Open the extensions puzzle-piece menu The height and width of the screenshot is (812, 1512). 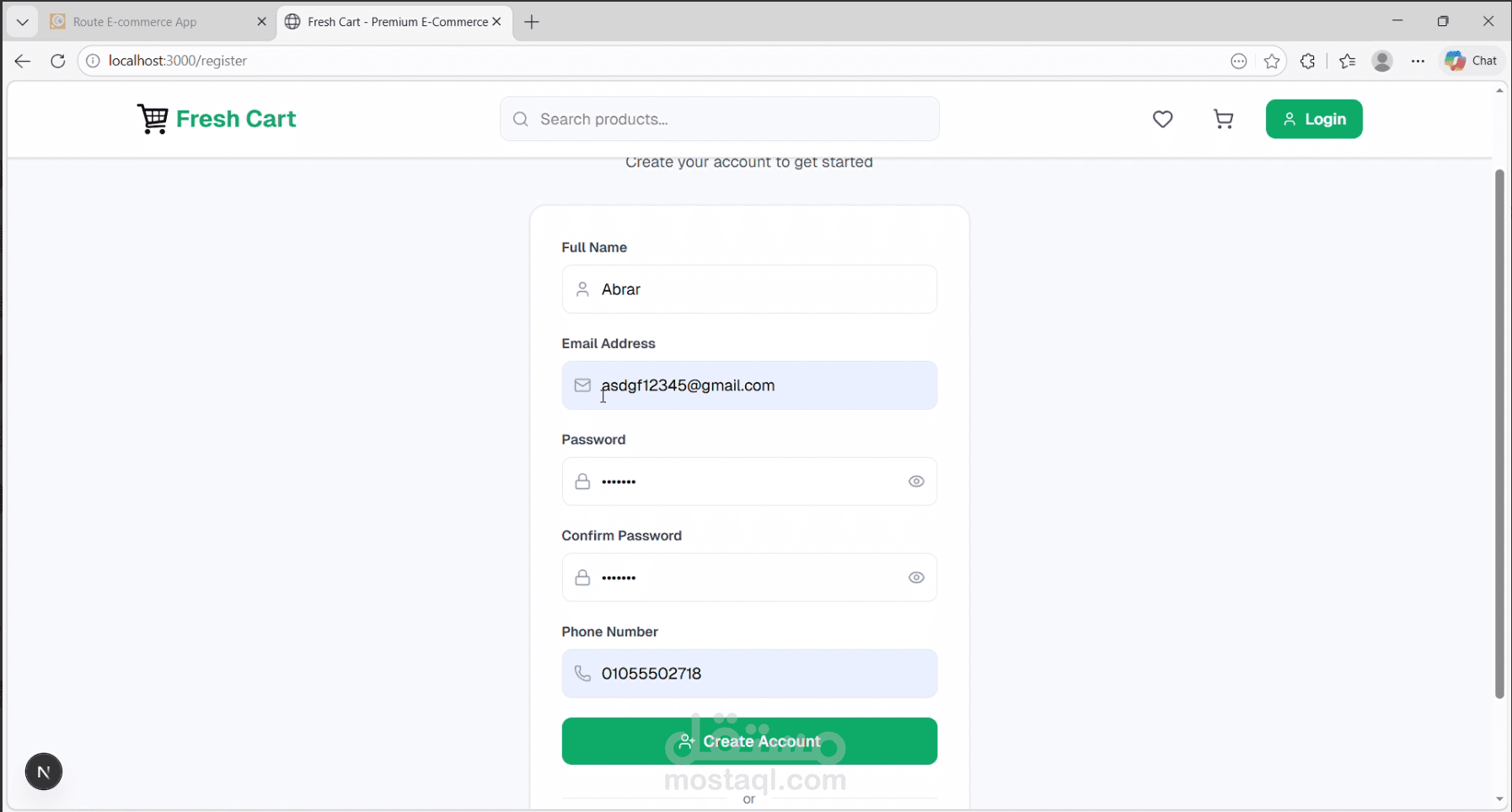pos(1308,60)
